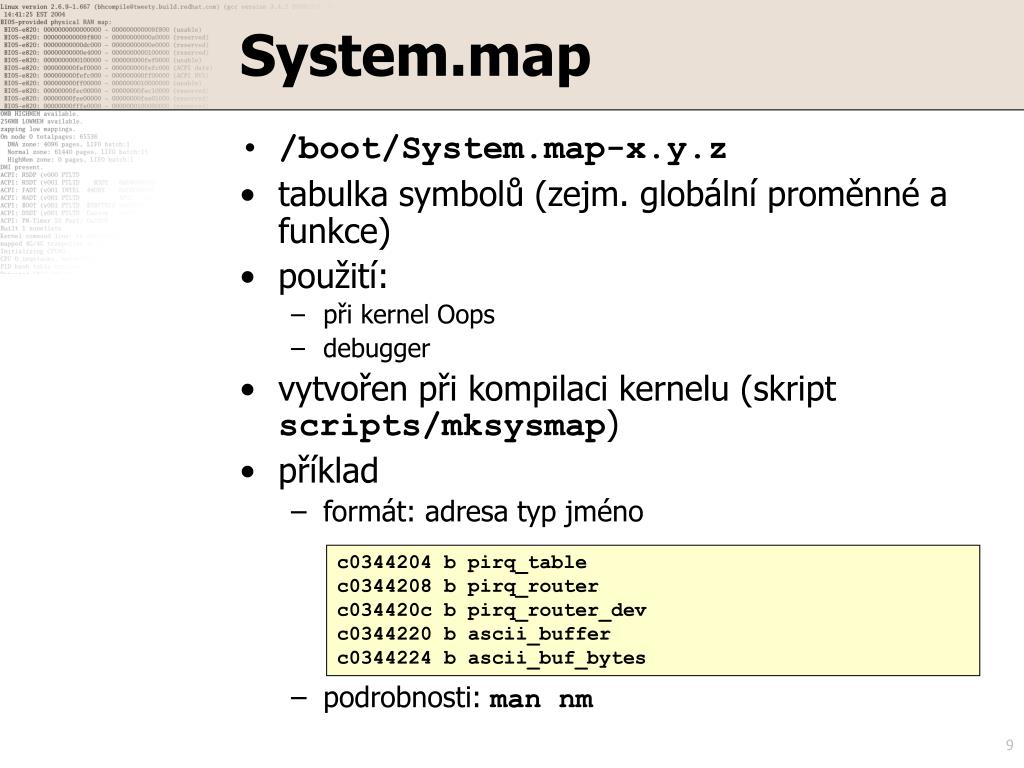Click the bullet starting 'tabulka symbolů'
This screenshot has width=1024, height=768.
[612, 213]
